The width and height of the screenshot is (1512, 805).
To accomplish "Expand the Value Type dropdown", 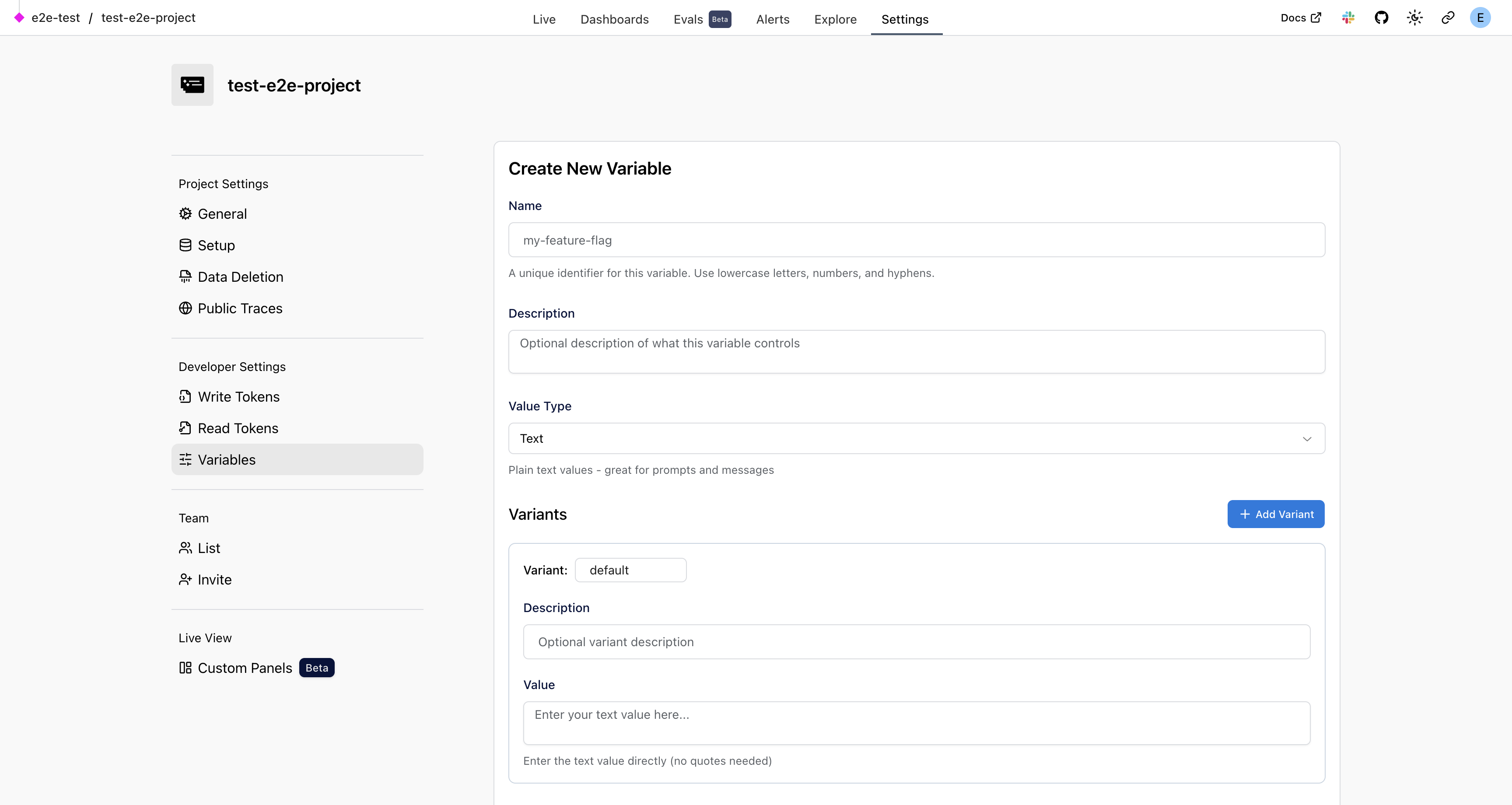I will click(x=916, y=439).
